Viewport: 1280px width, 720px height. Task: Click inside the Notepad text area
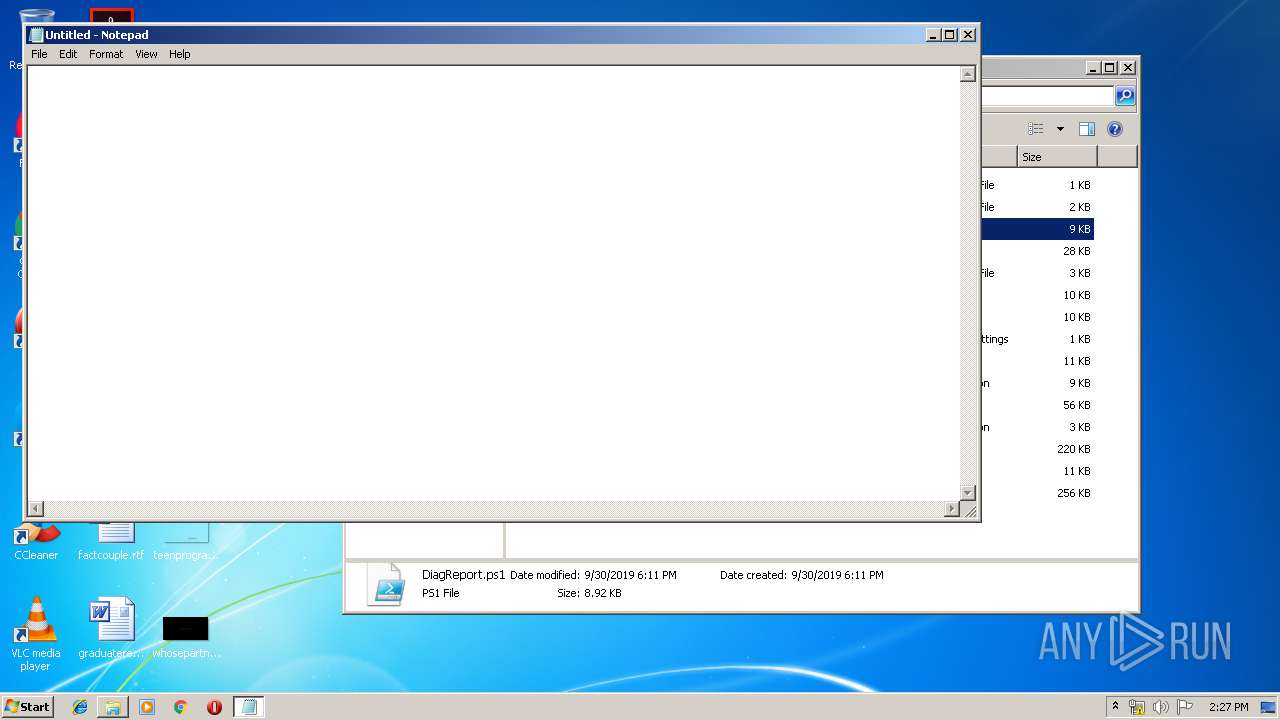(x=493, y=283)
